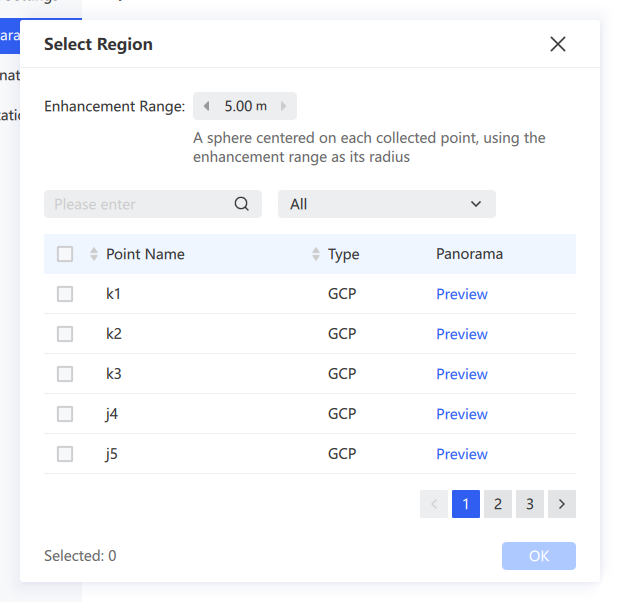Click the previous page arrow

tap(434, 504)
